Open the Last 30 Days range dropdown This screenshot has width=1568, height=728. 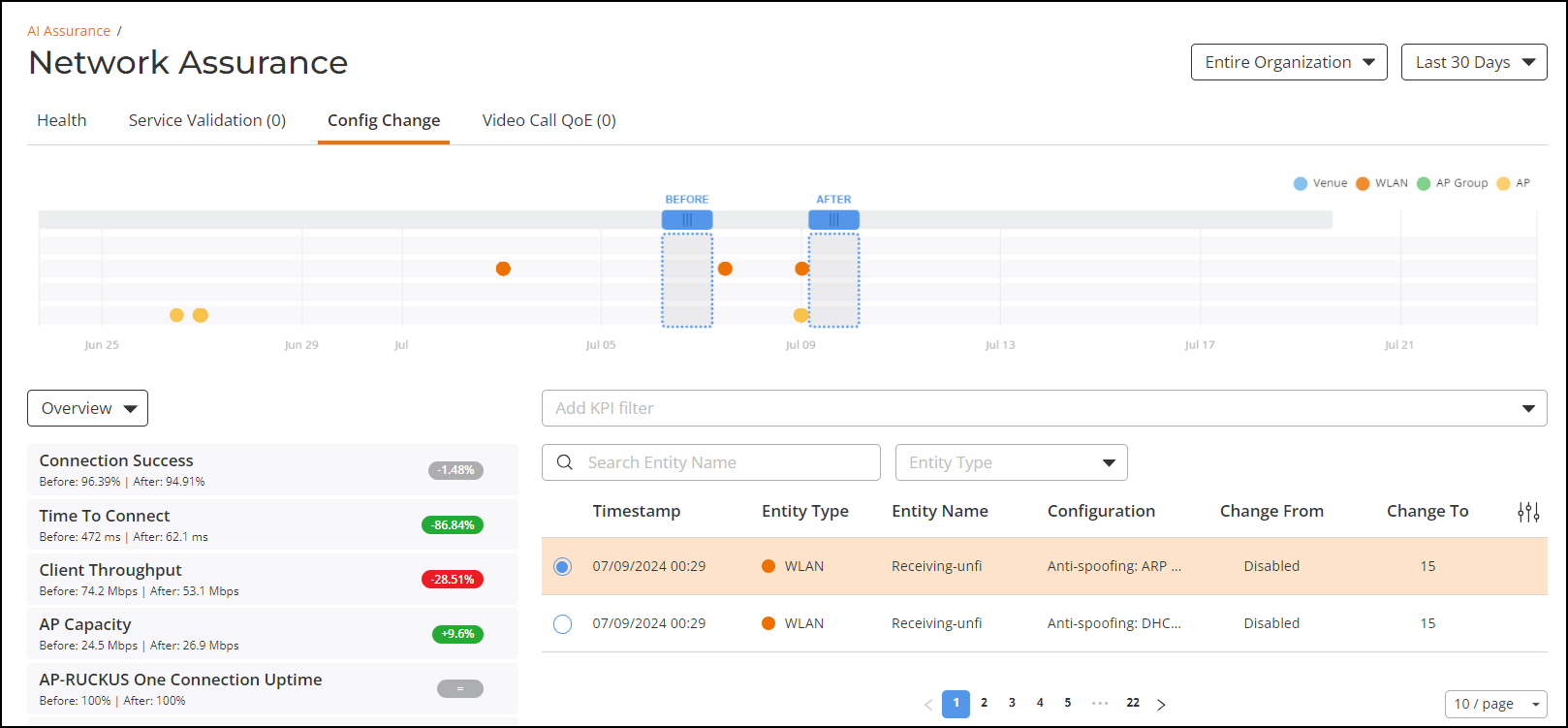coord(1474,62)
